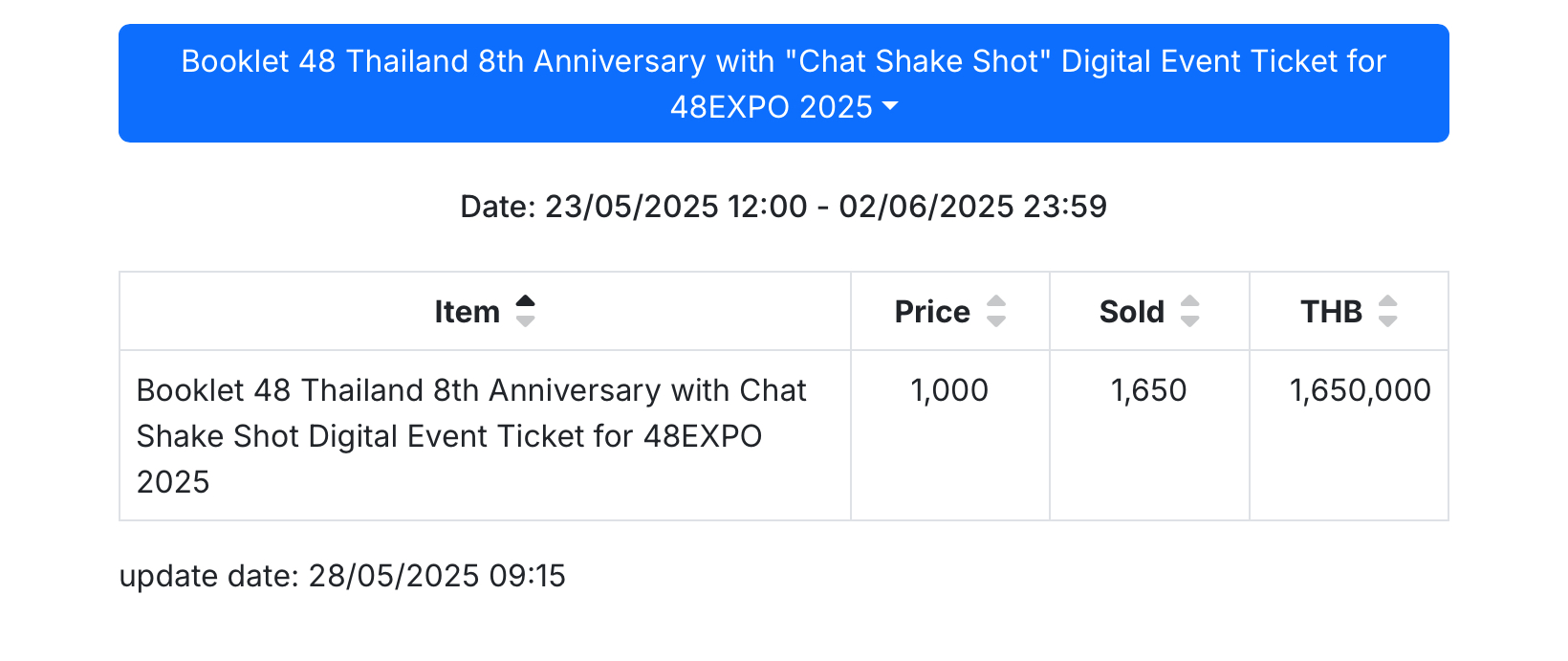The height and width of the screenshot is (661, 1568).
Task: Select the Booklet 48 Thailand item cell
Action: tap(485, 435)
